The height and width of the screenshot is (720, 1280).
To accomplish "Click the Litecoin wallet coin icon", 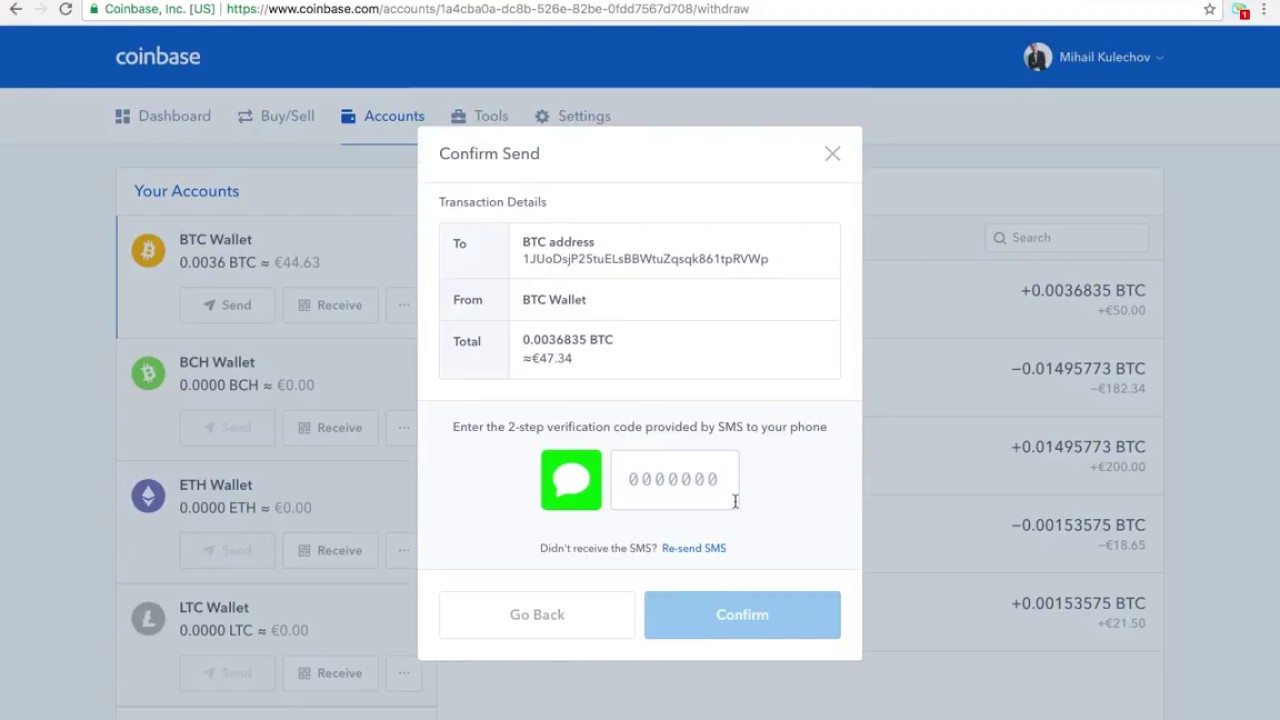I will click(148, 619).
